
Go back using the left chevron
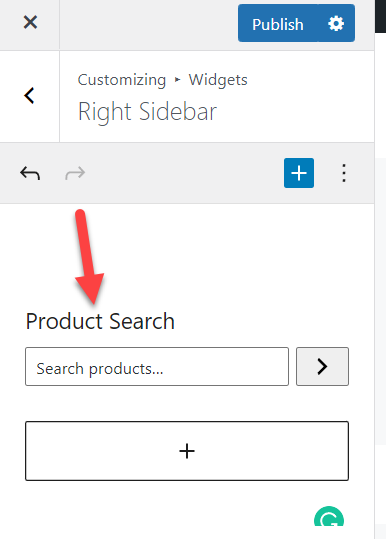tap(29, 95)
